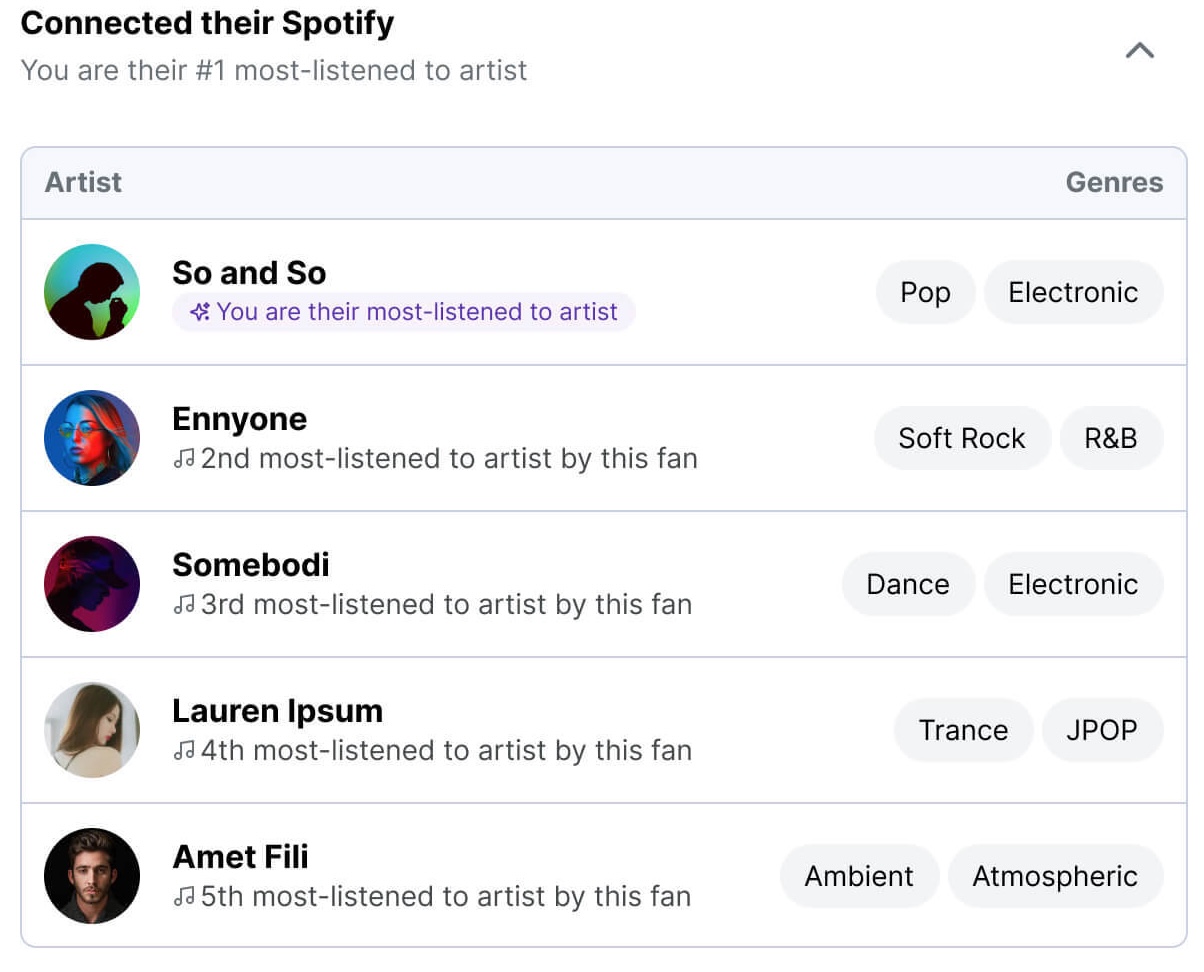1204x972 pixels.
Task: Click the Artist column header
Action: (x=83, y=182)
